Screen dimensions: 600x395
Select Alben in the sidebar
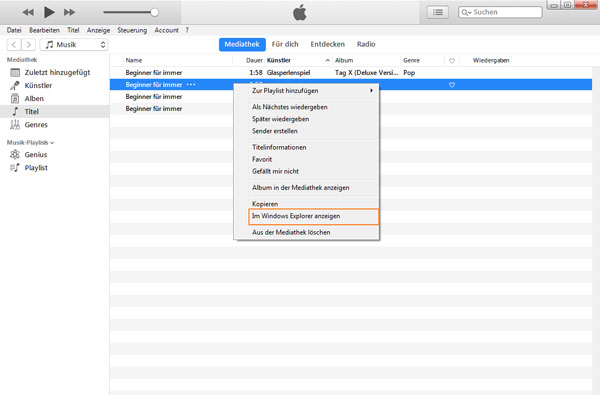click(55, 98)
